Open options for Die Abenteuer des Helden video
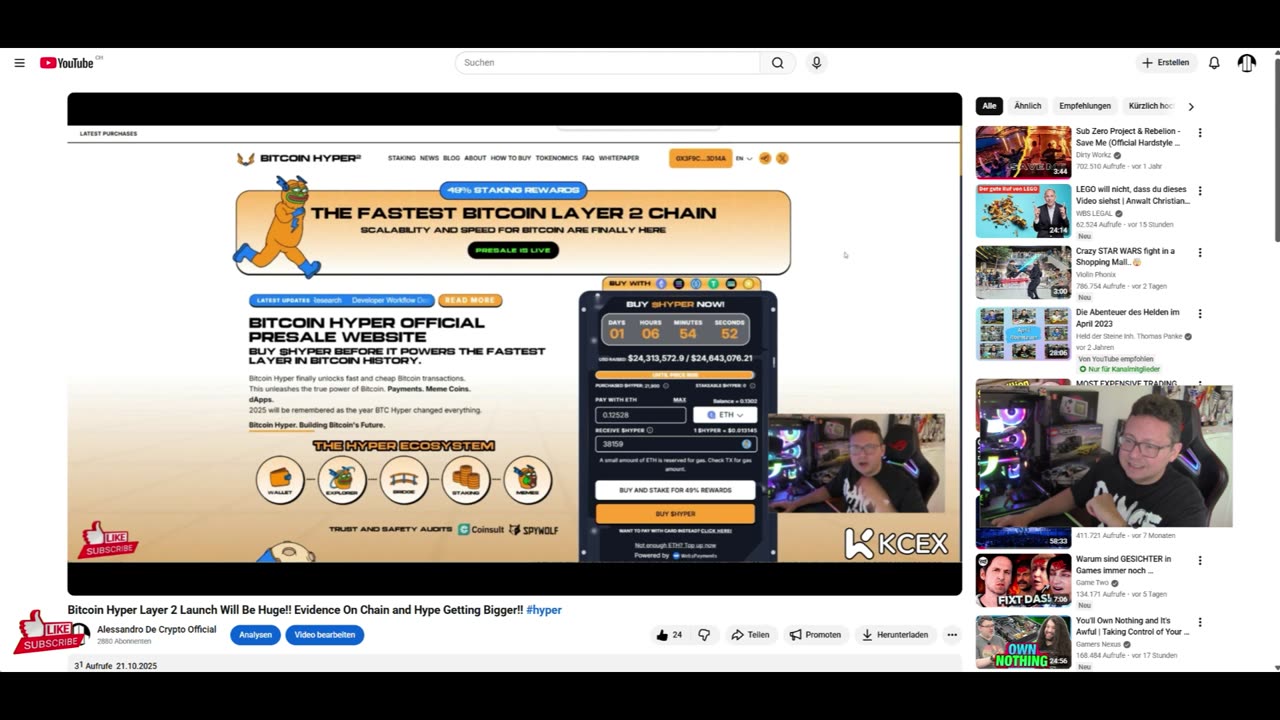The image size is (1280, 720). [x=1200, y=314]
